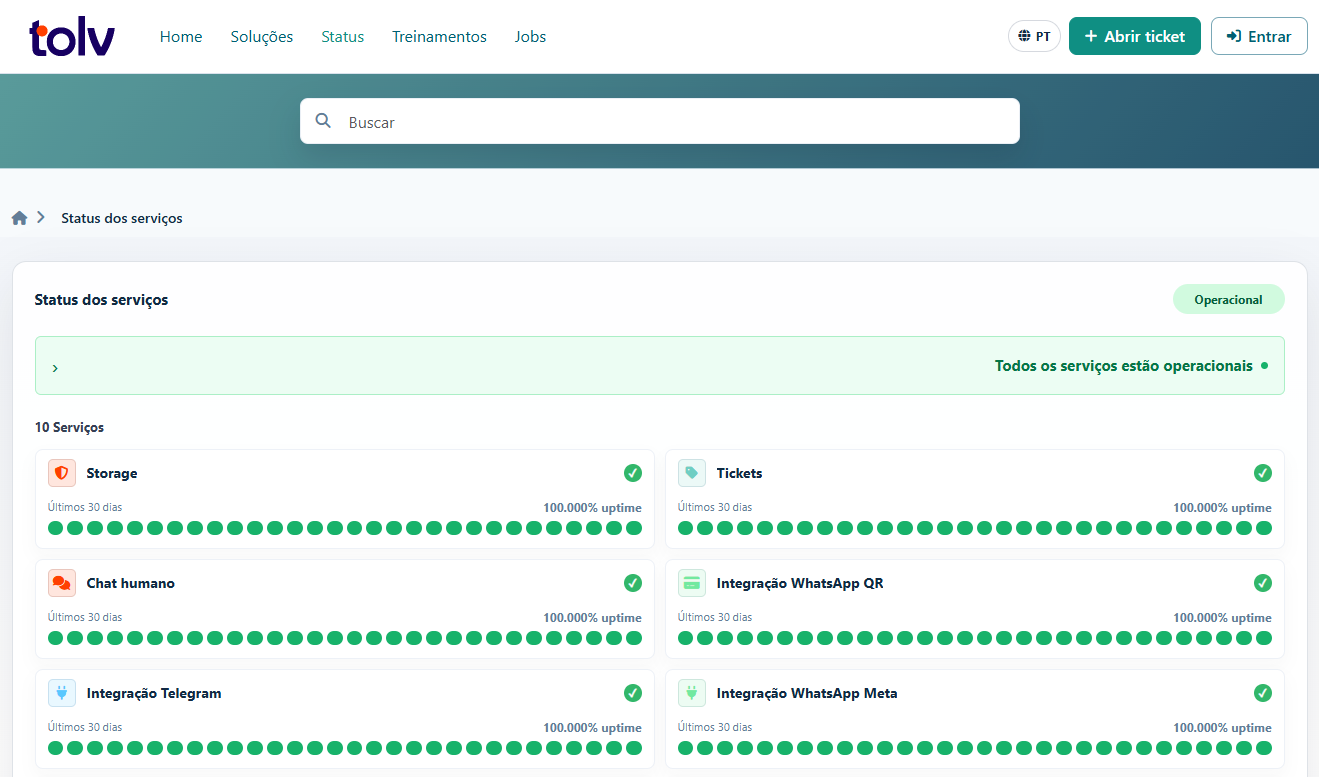Screen dimensions: 1319x777
Task: Click the Tickets service name
Action: tap(739, 473)
